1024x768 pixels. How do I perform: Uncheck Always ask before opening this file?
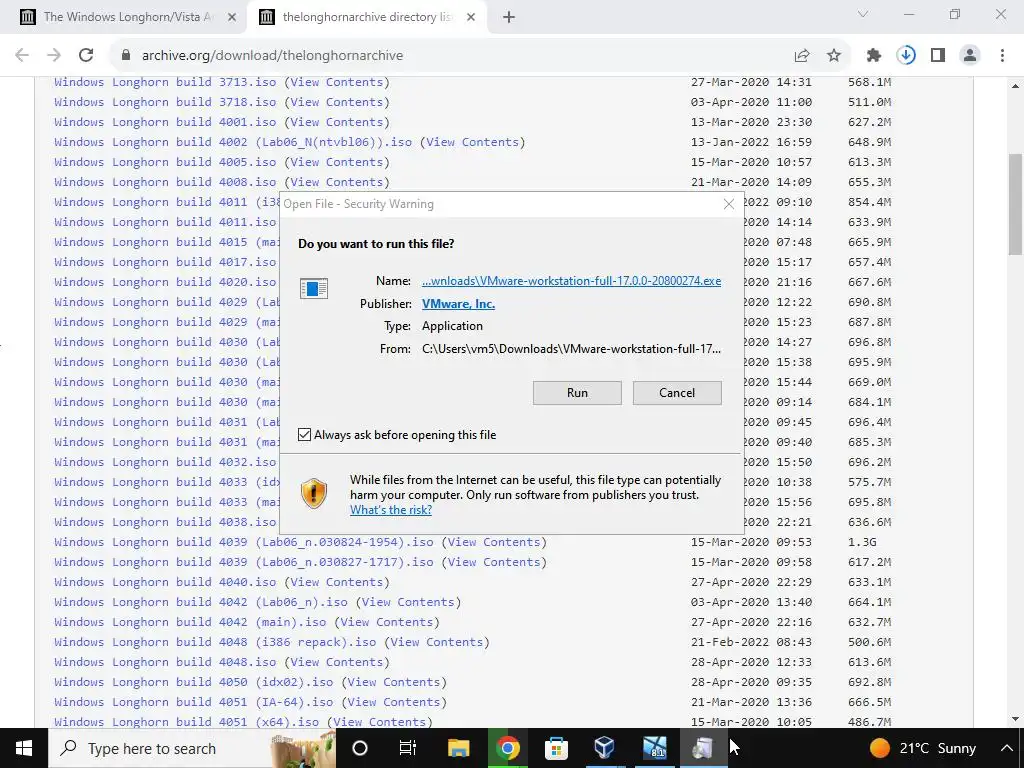304,434
